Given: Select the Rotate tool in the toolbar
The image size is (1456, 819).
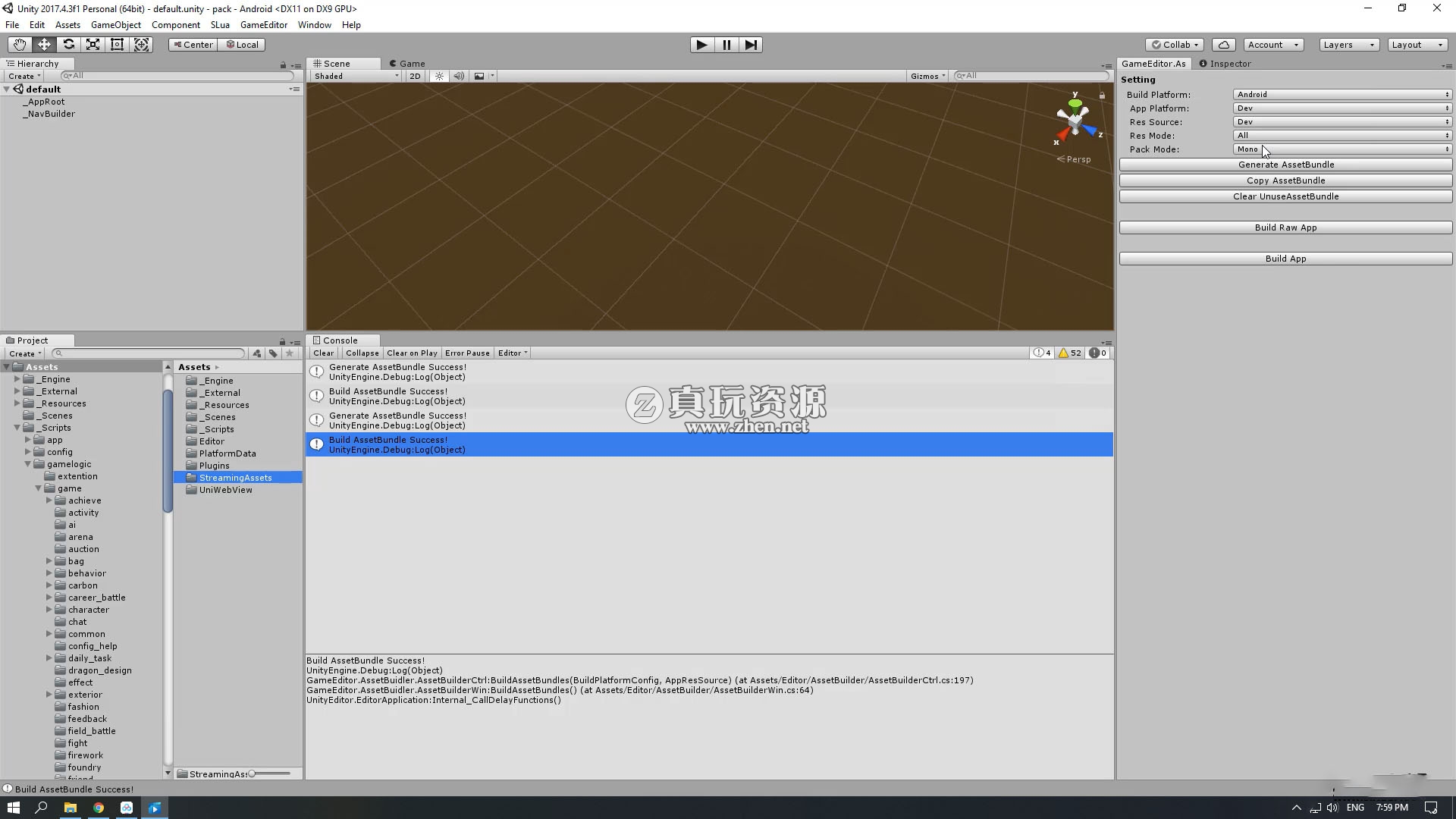Looking at the screenshot, I should pyautogui.click(x=68, y=45).
